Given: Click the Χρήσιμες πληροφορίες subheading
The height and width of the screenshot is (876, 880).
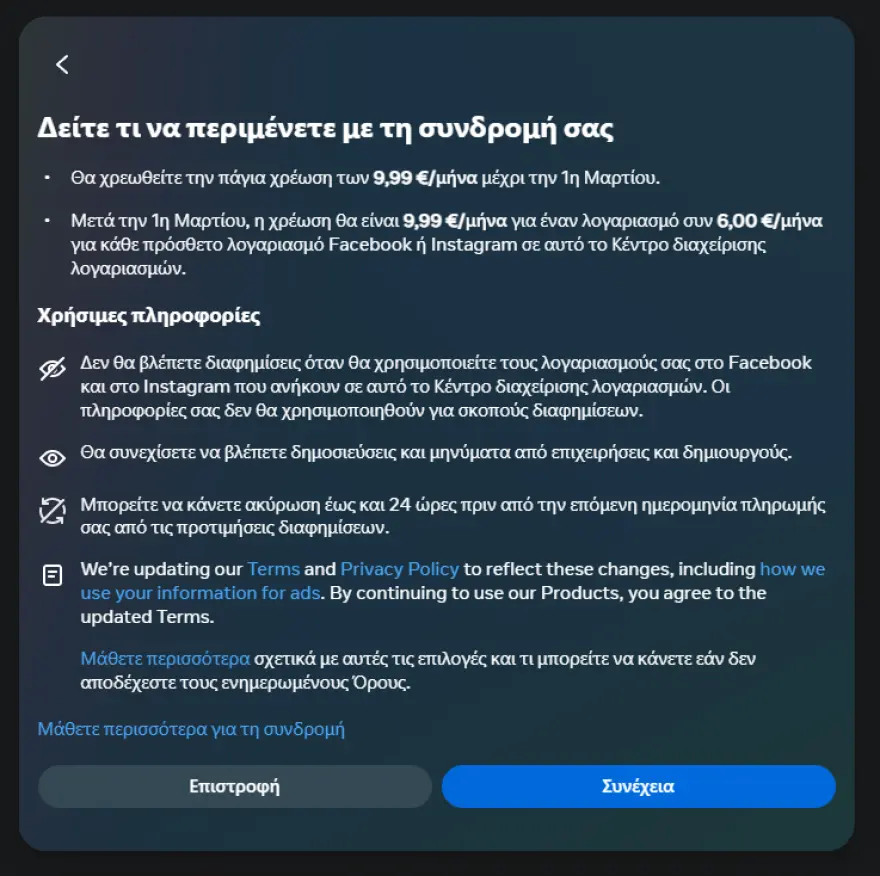Looking at the screenshot, I should coord(149,316).
